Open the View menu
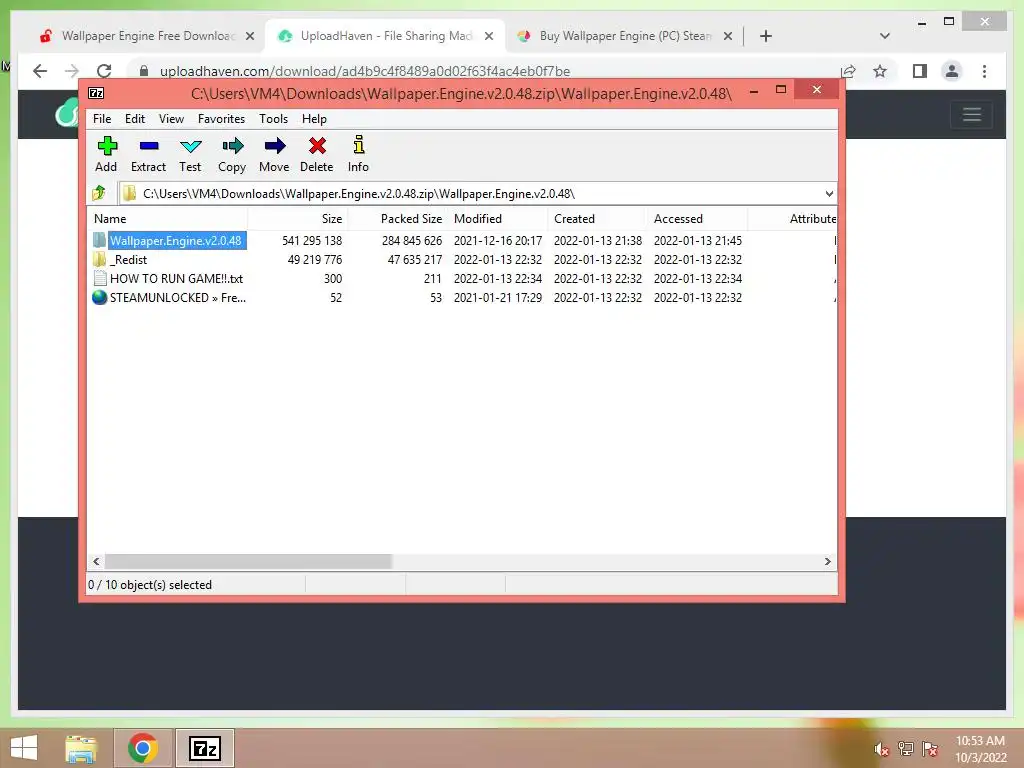This screenshot has width=1024, height=768. click(x=172, y=119)
